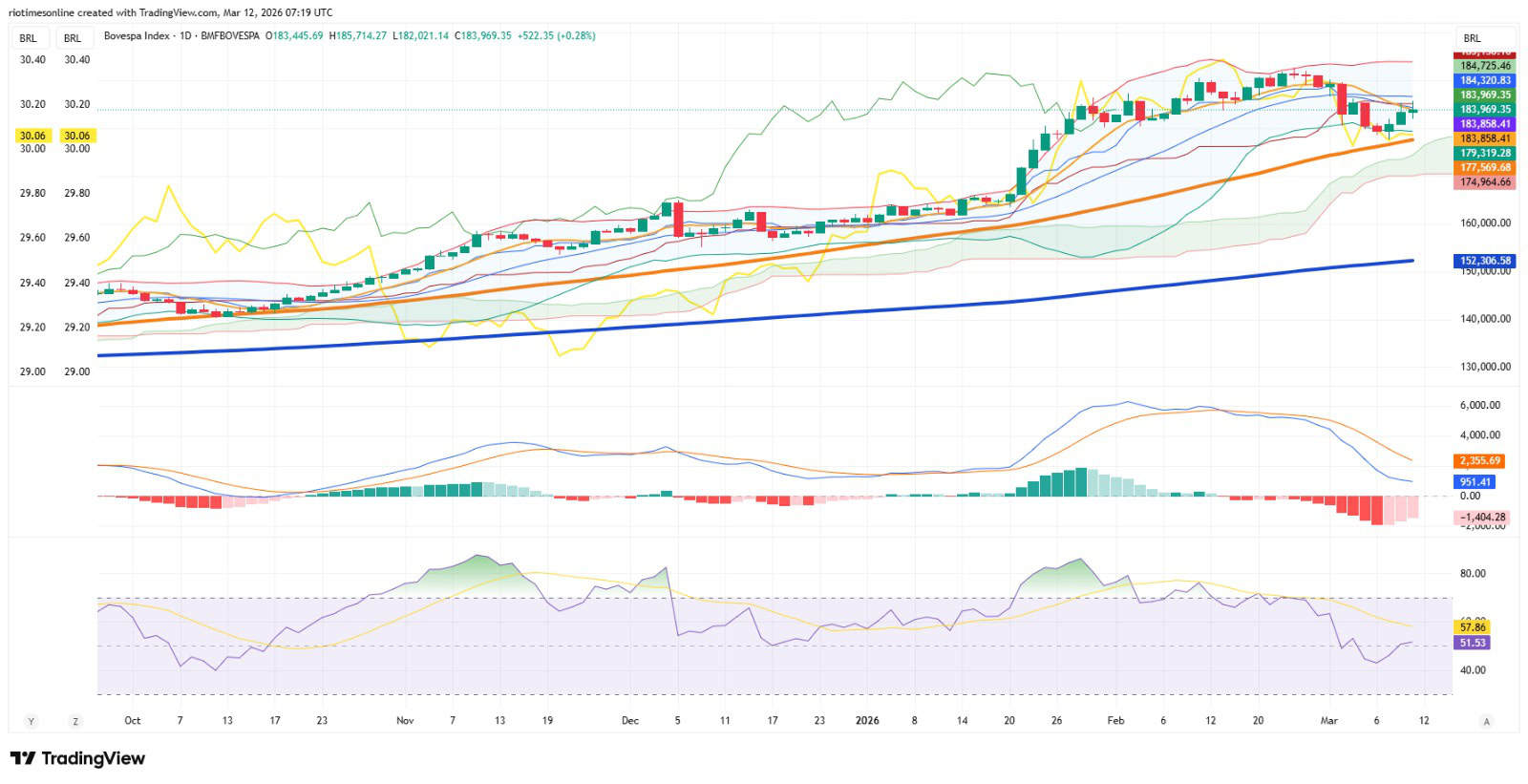Click the 160,000.00 price axis tick
The height and width of the screenshot is (784, 1528).
pos(1485,222)
